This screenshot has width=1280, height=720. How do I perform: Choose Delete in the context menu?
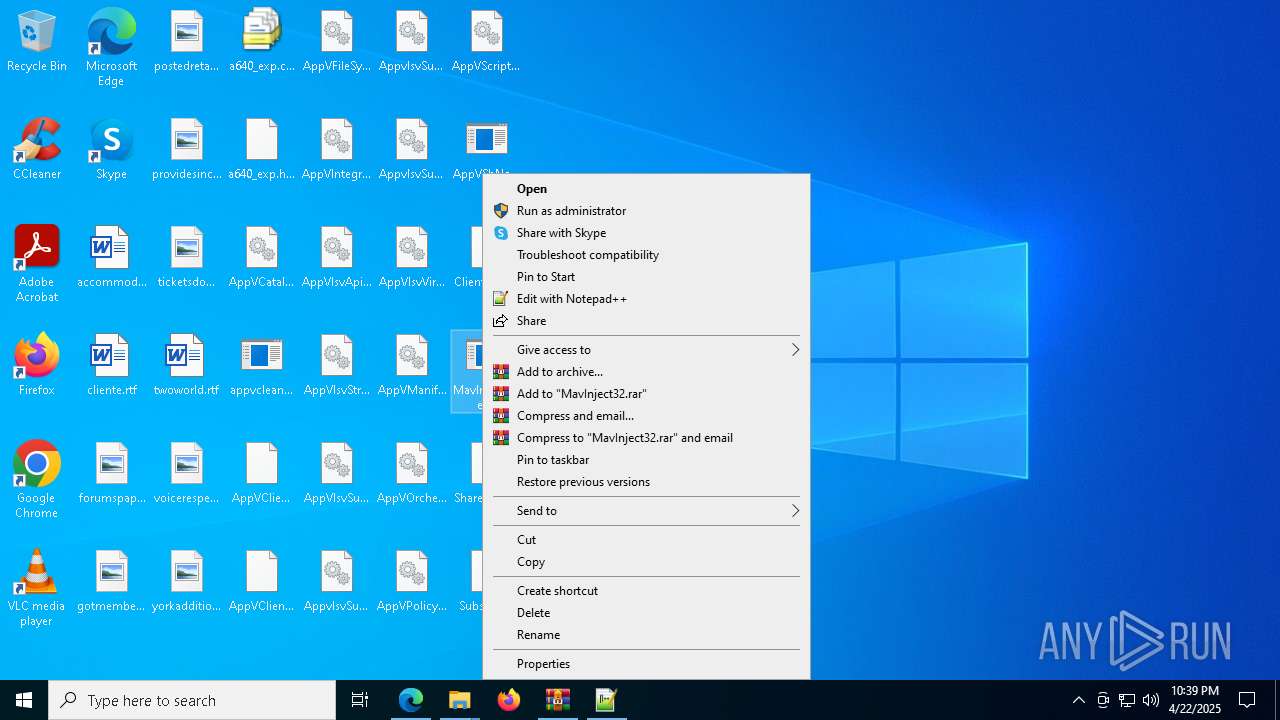646,613
